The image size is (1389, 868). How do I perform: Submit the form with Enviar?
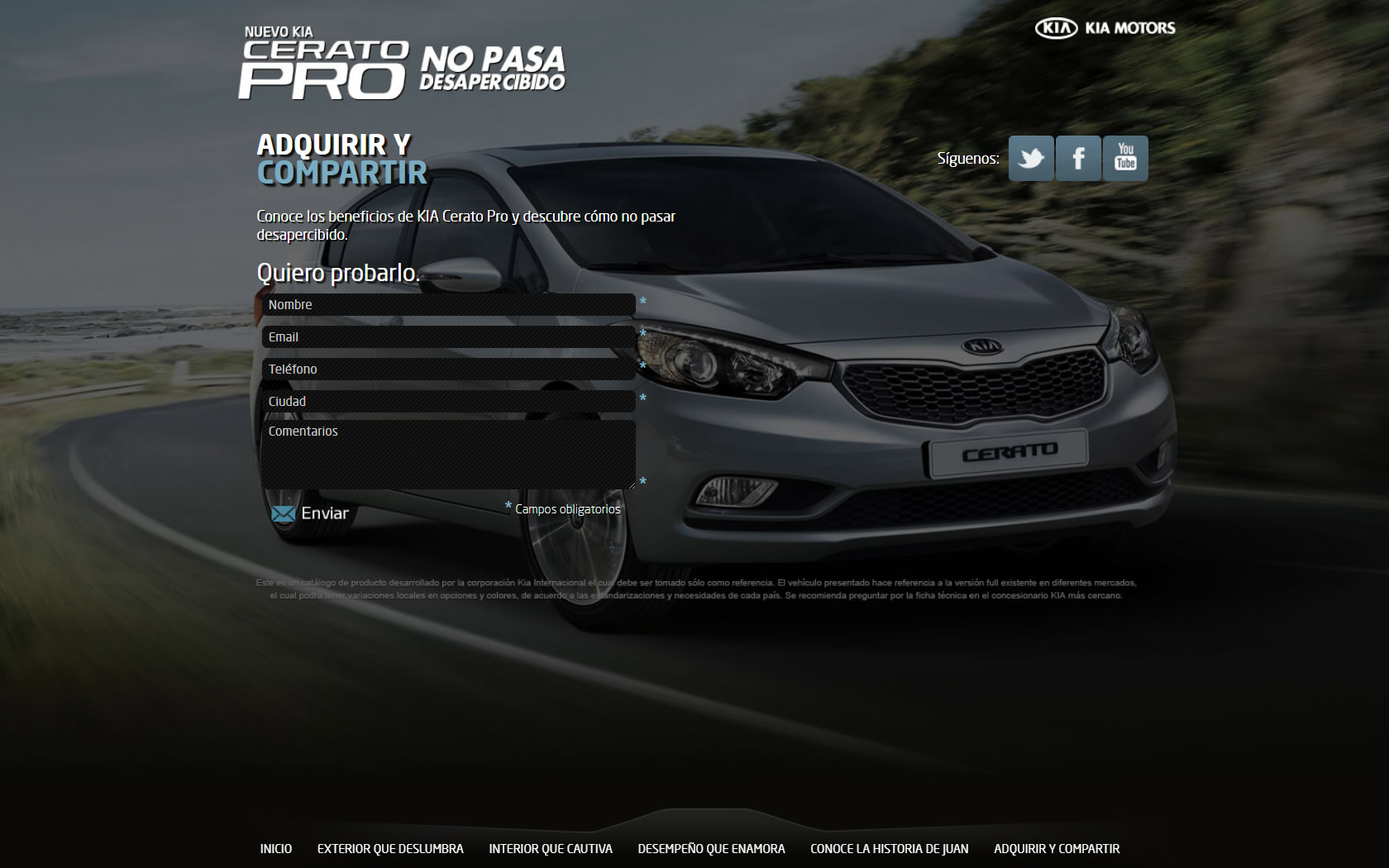tap(311, 513)
